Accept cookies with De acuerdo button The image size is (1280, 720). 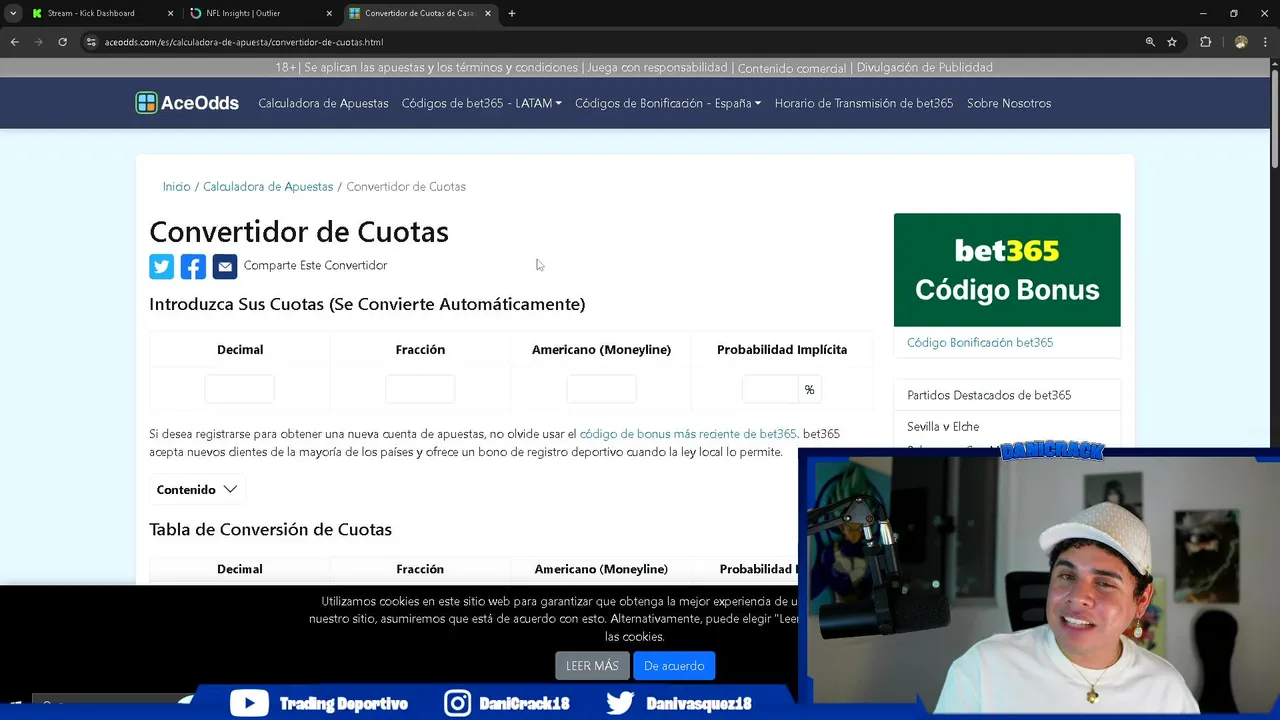click(x=674, y=666)
